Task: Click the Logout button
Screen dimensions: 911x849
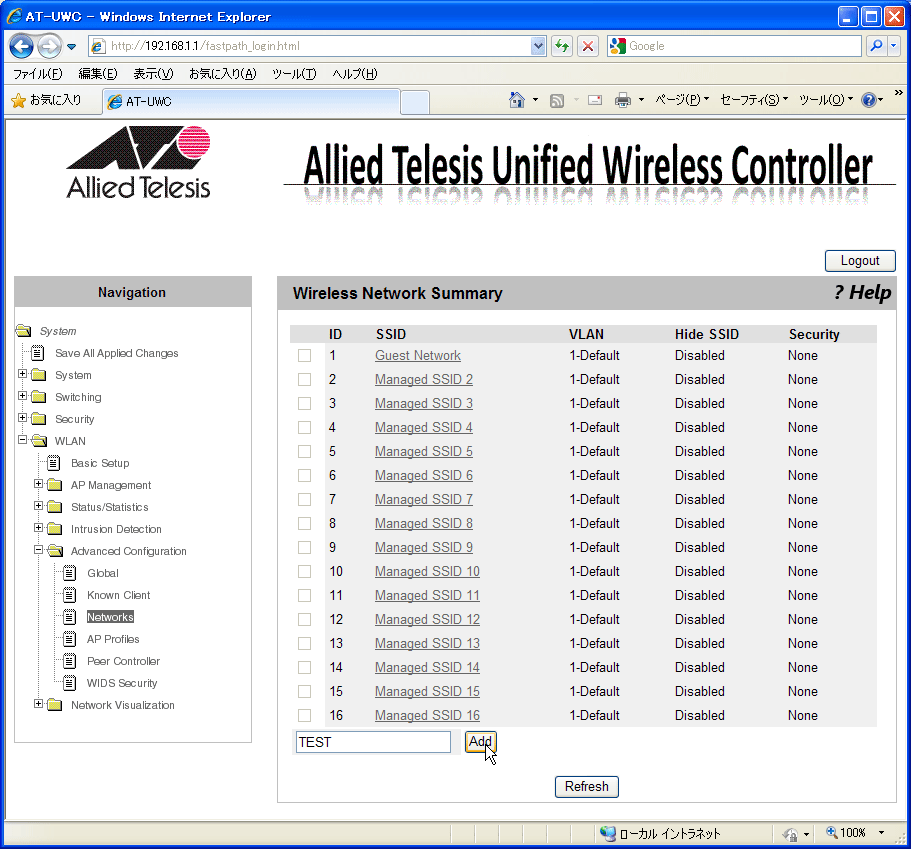Action: click(x=860, y=261)
